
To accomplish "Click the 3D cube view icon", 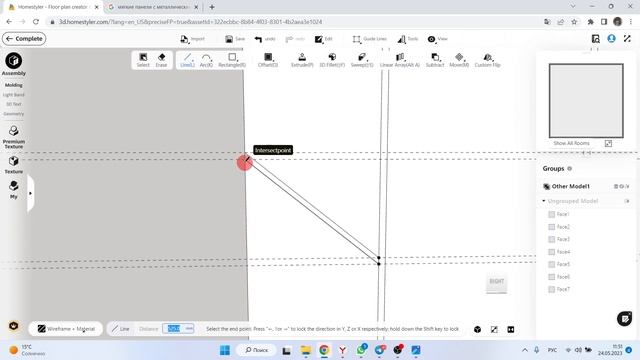I will 478,329.
